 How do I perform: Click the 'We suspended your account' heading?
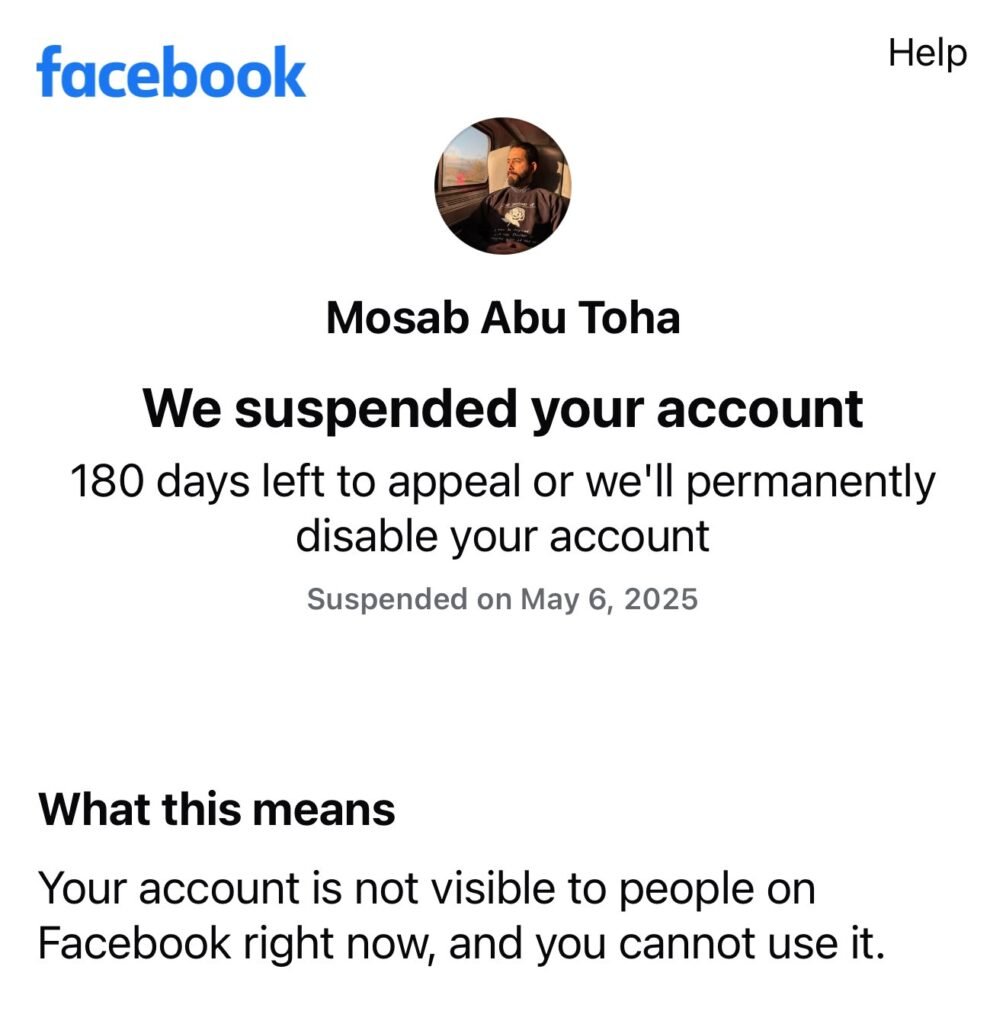503,409
